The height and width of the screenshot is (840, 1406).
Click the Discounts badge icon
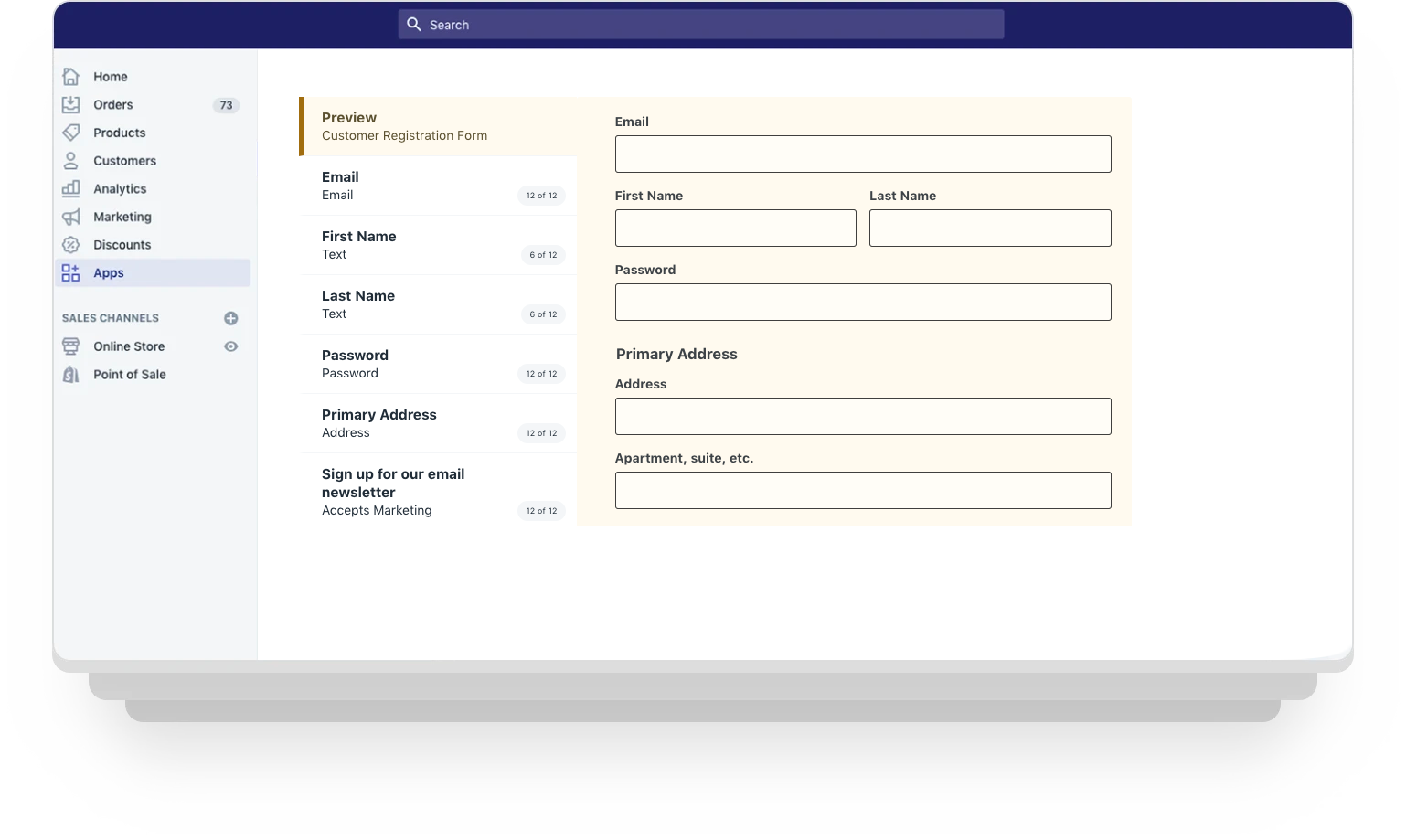(70, 245)
